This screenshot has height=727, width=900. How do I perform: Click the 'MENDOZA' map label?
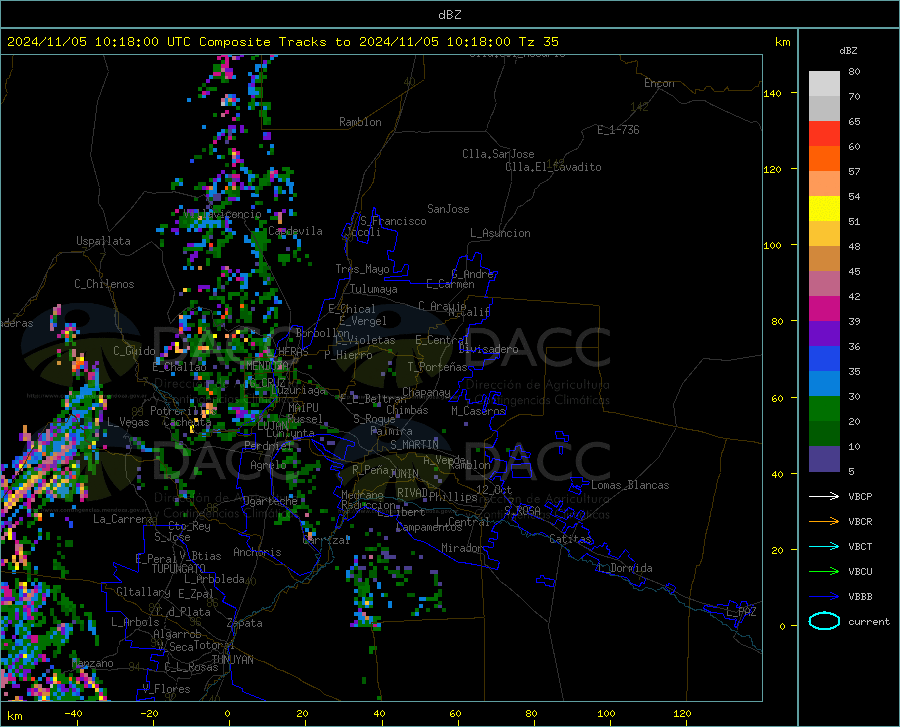point(267,365)
